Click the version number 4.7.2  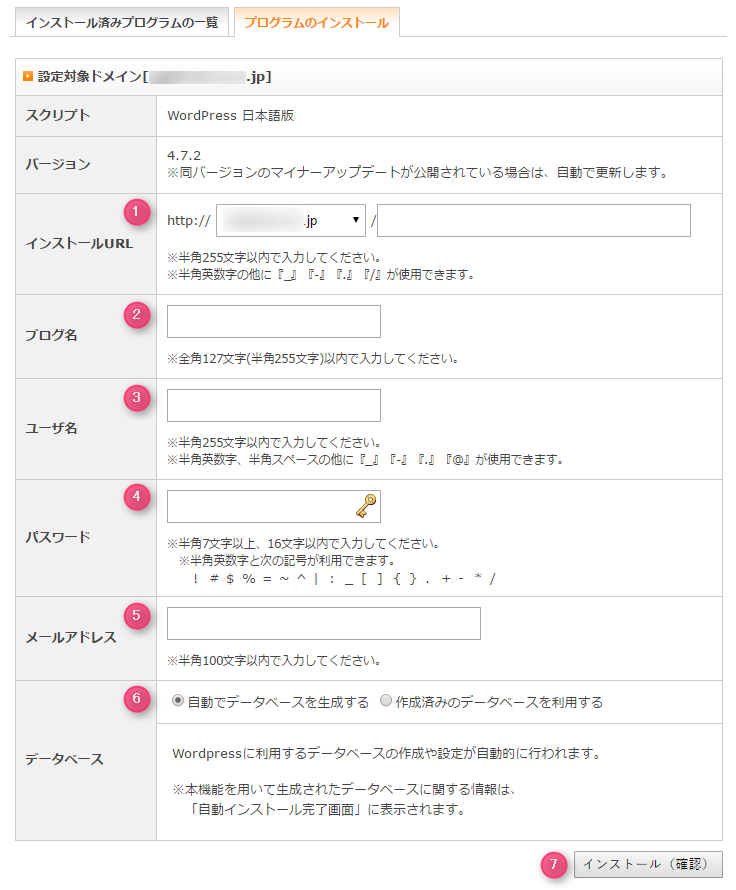point(184,155)
